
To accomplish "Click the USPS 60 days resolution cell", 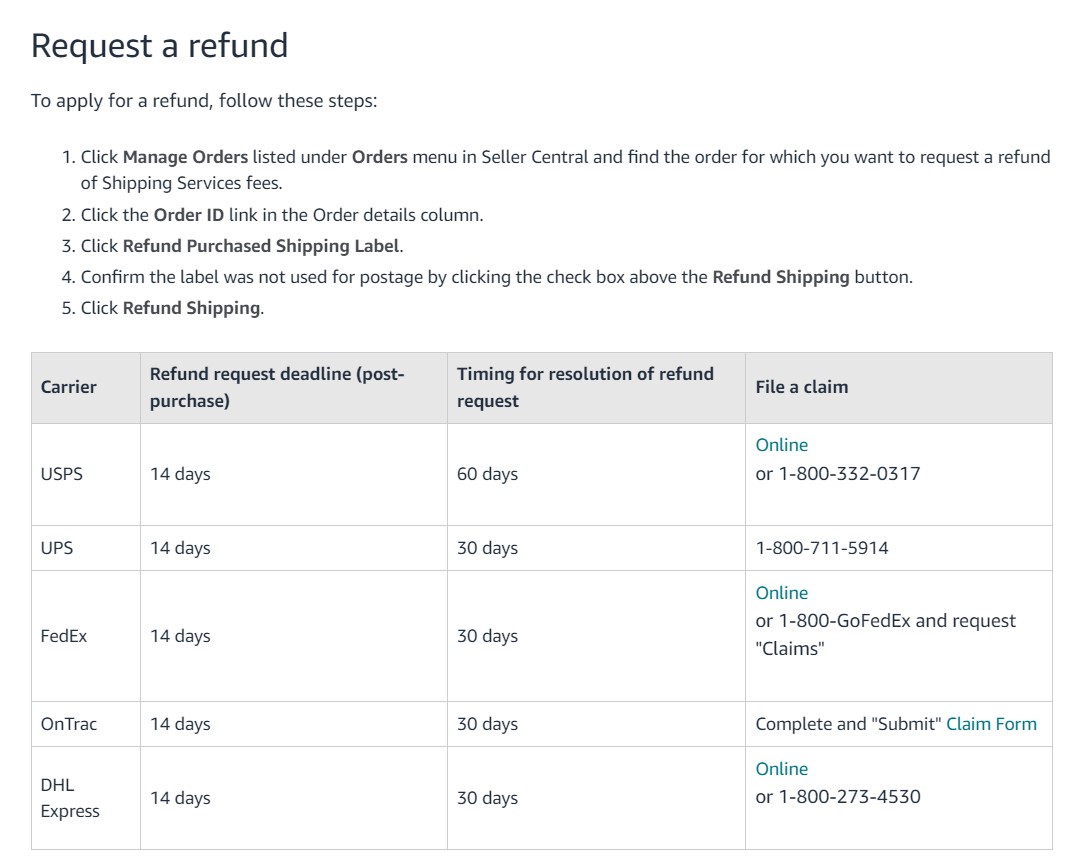I will point(596,474).
